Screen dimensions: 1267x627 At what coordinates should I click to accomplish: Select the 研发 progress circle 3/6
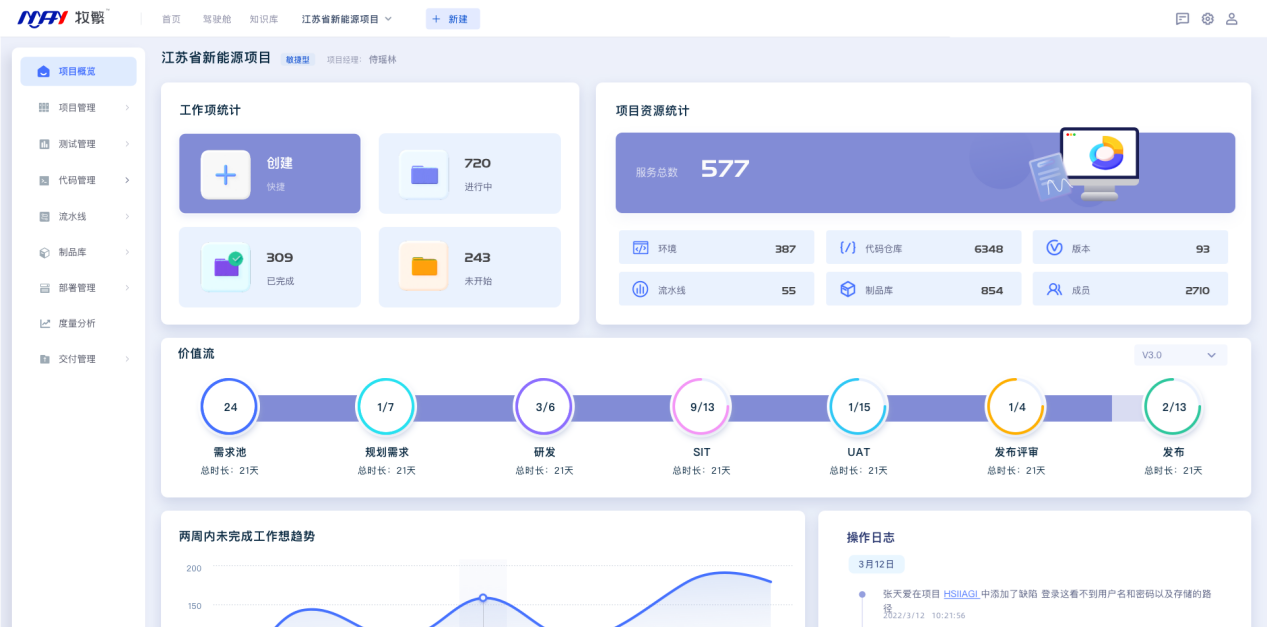click(x=544, y=407)
